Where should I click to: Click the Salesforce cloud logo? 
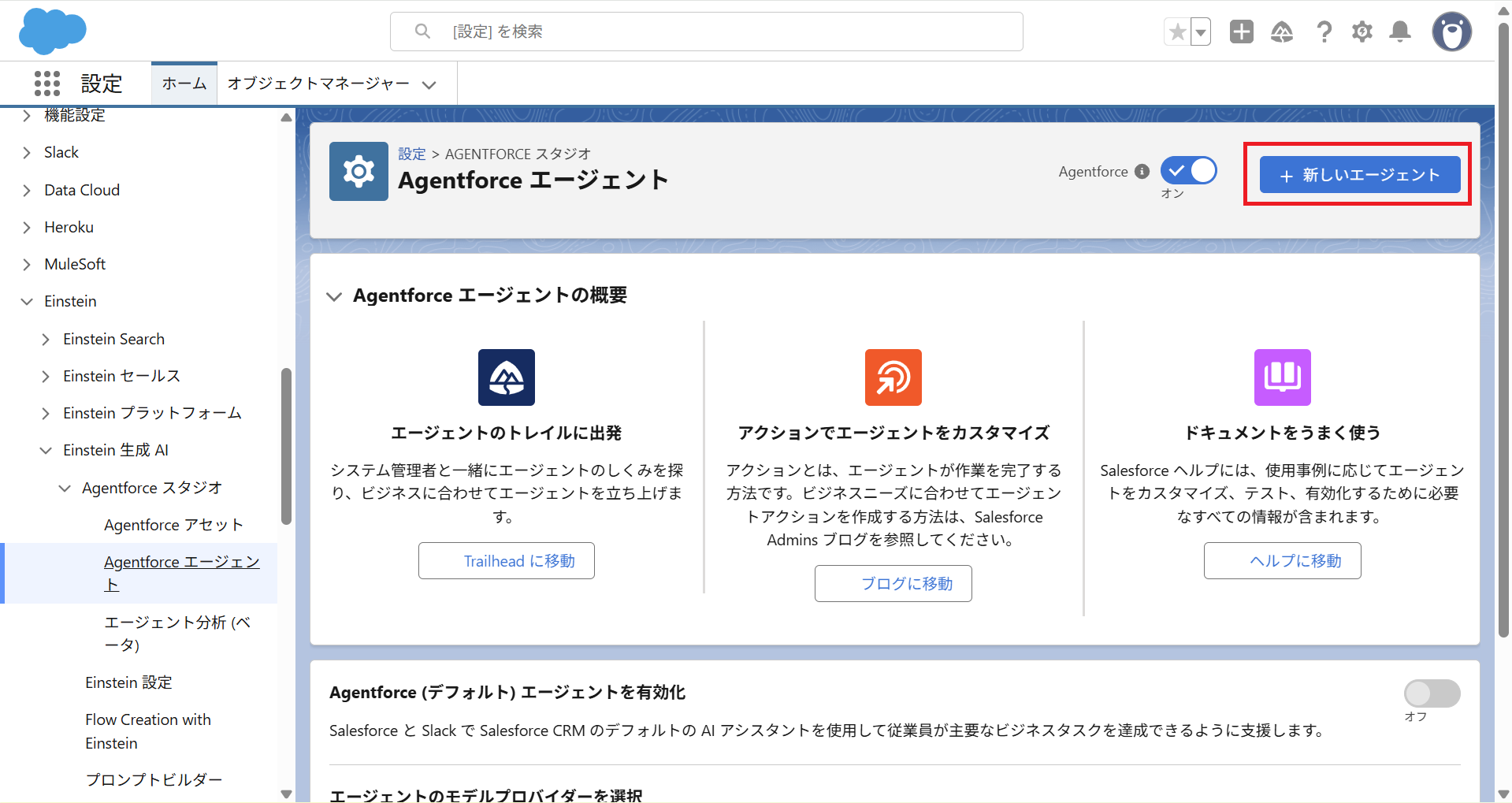52,32
